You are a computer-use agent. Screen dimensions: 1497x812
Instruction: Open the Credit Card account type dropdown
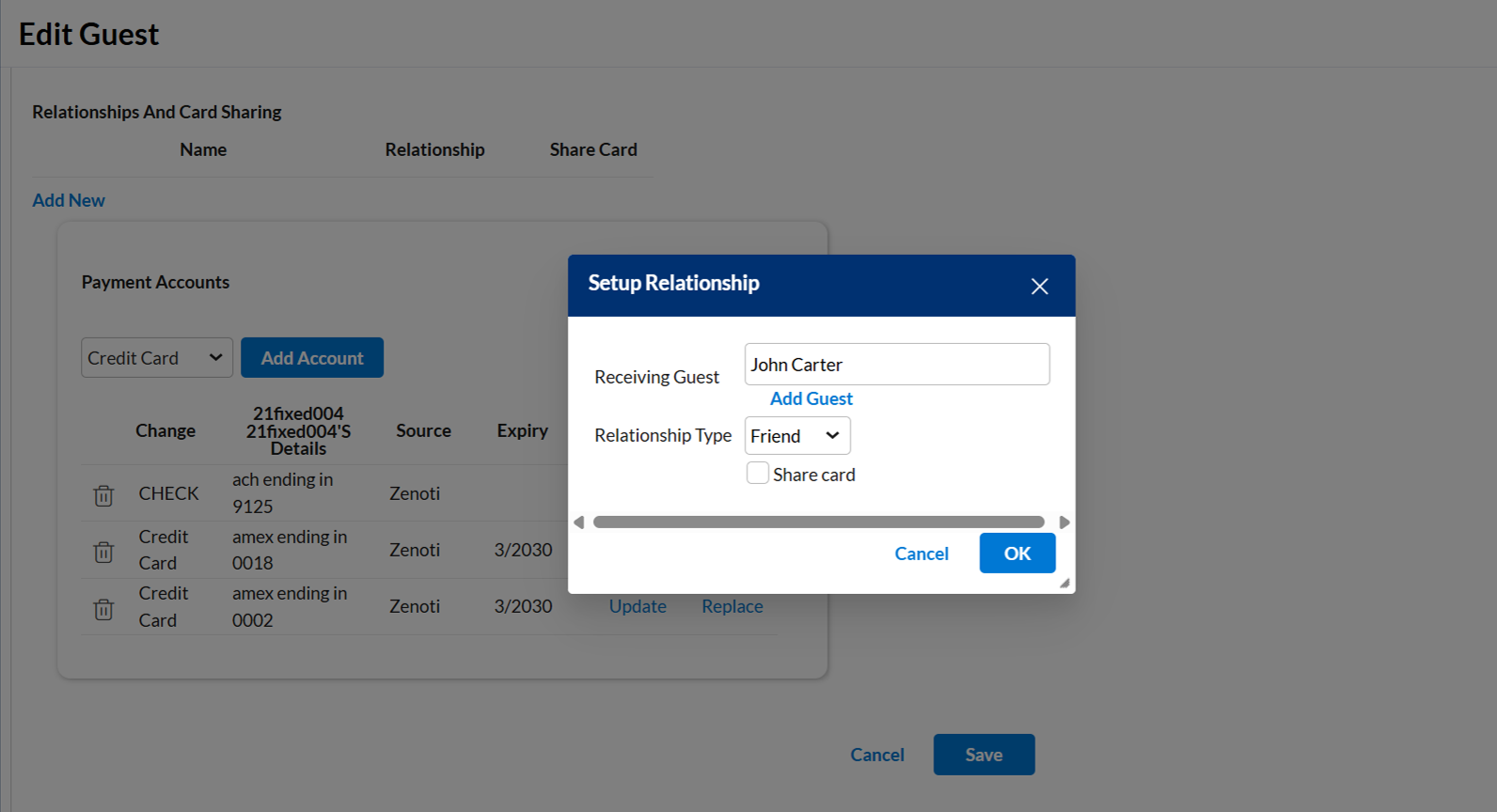click(x=157, y=358)
